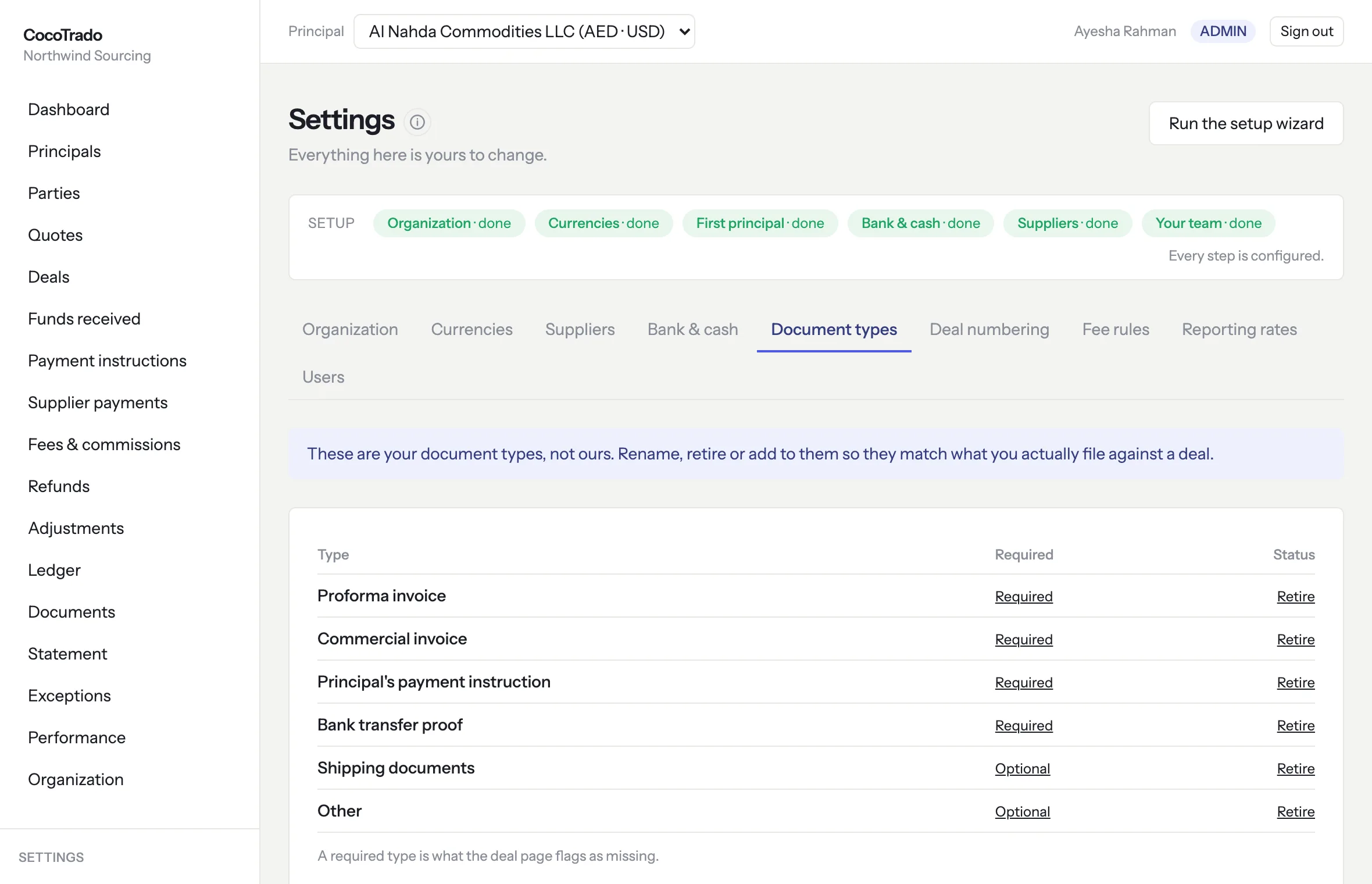Switch to Reporting rates tab

(x=1239, y=329)
